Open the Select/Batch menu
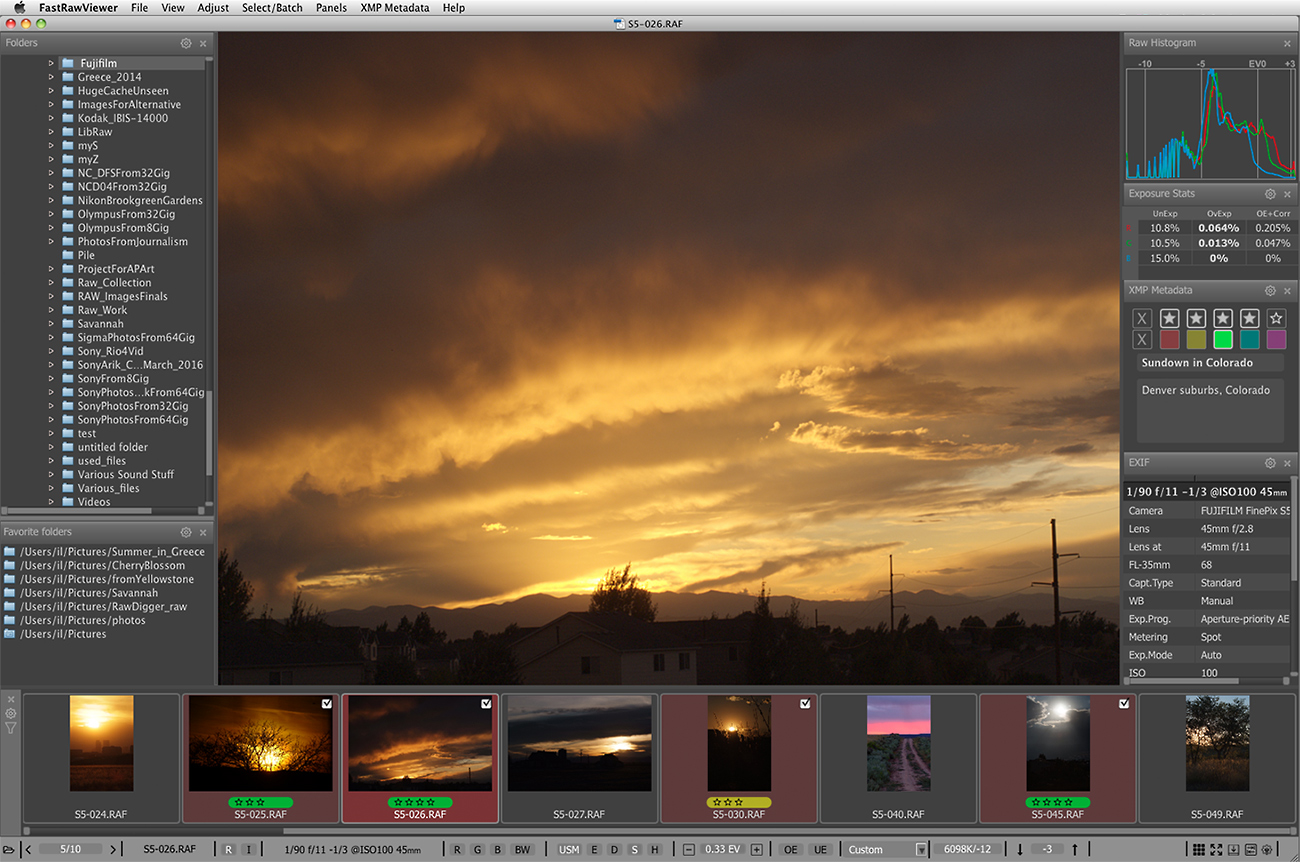 click(272, 8)
